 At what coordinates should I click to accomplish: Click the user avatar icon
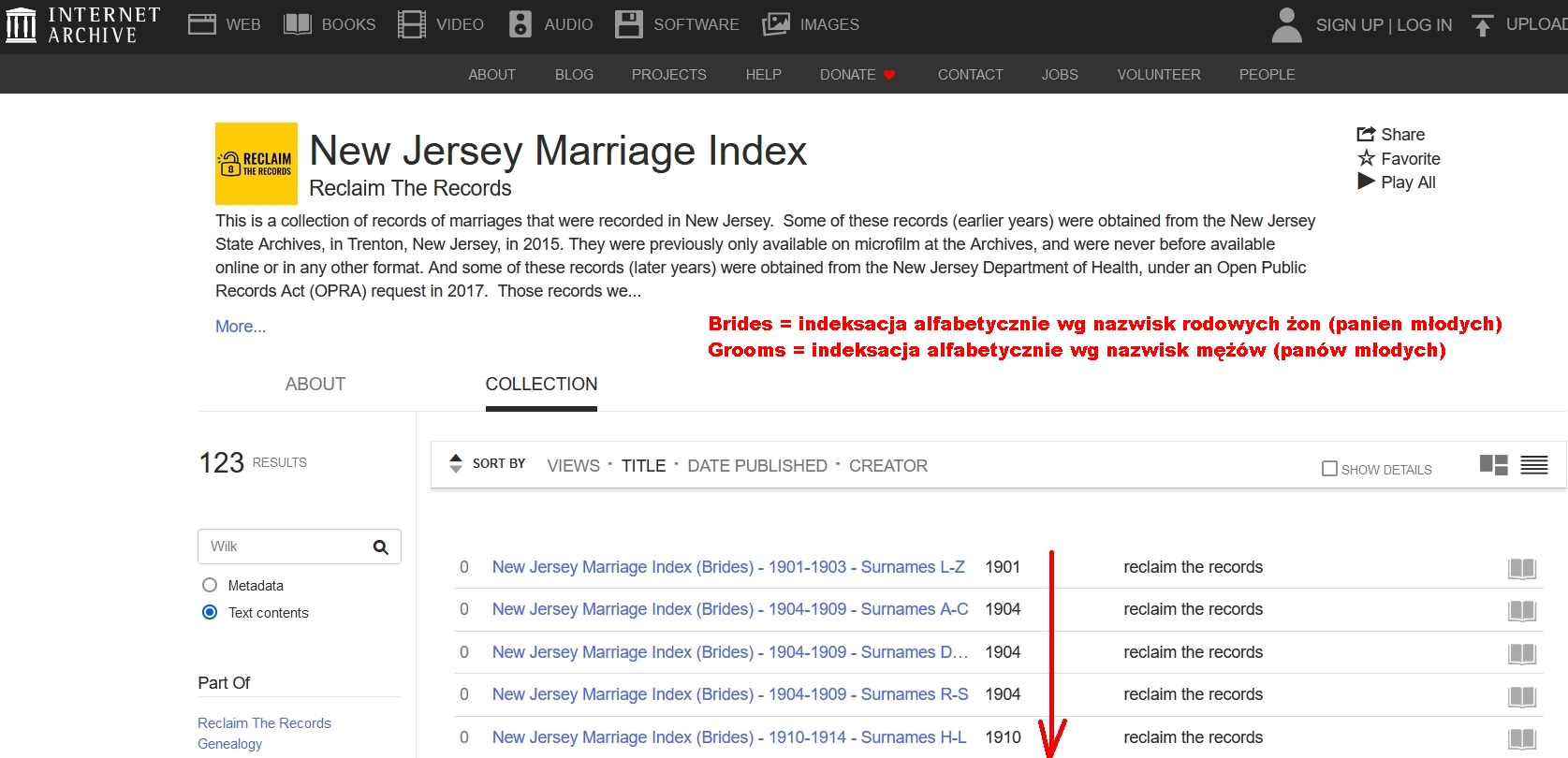coord(1287,25)
